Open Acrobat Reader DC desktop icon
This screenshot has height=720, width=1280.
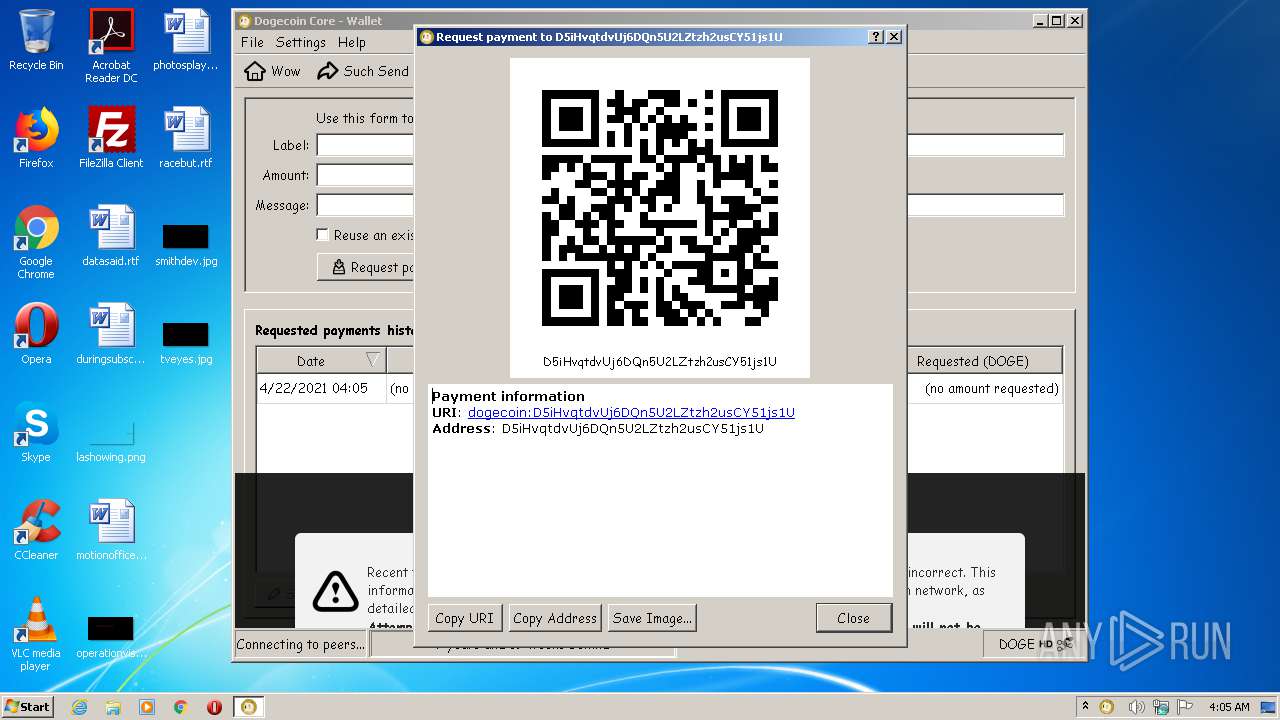coord(111,45)
